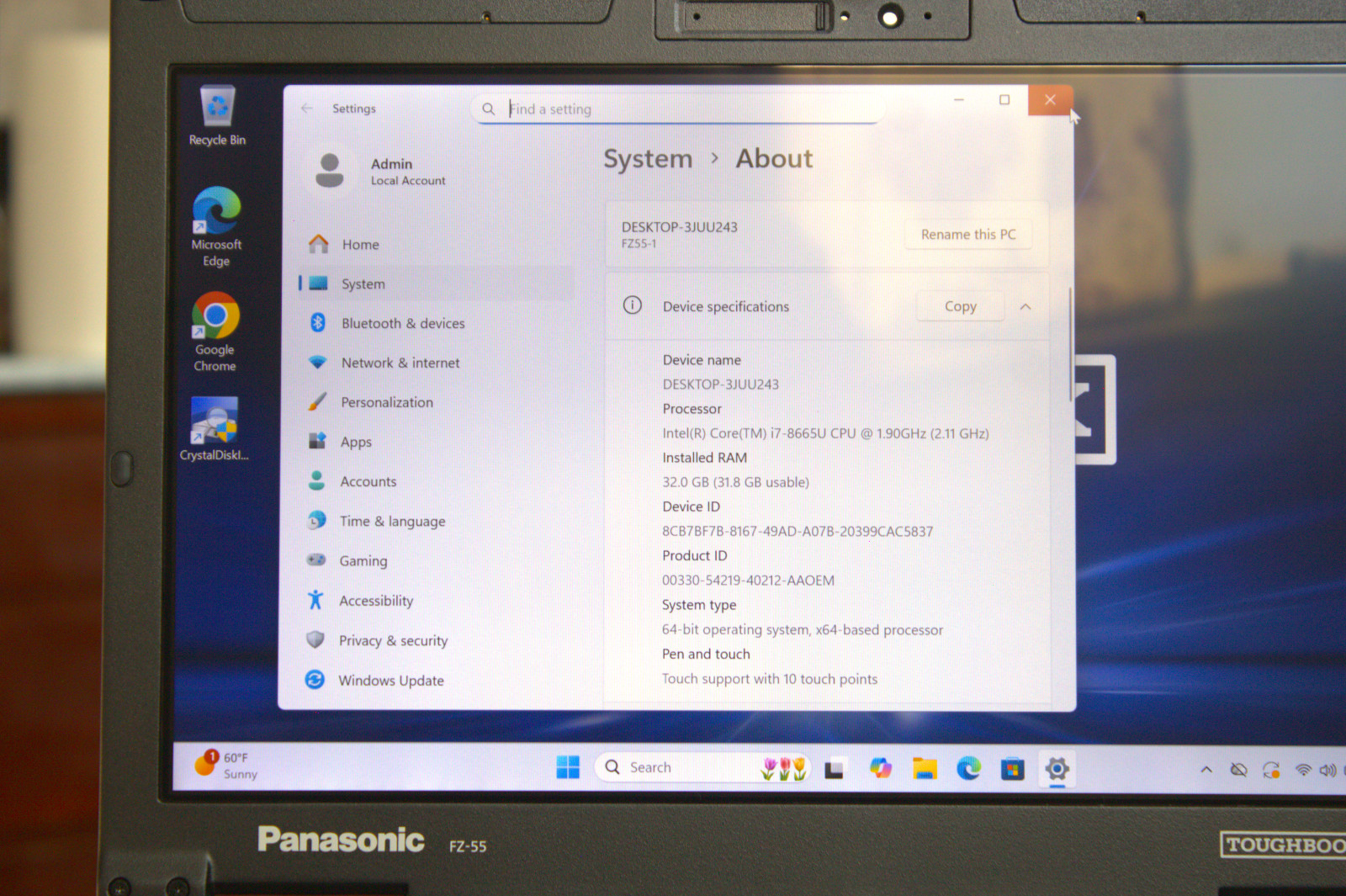Screen dimensions: 1346x896
Task: Open the Windows Start menu
Action: click(568, 767)
